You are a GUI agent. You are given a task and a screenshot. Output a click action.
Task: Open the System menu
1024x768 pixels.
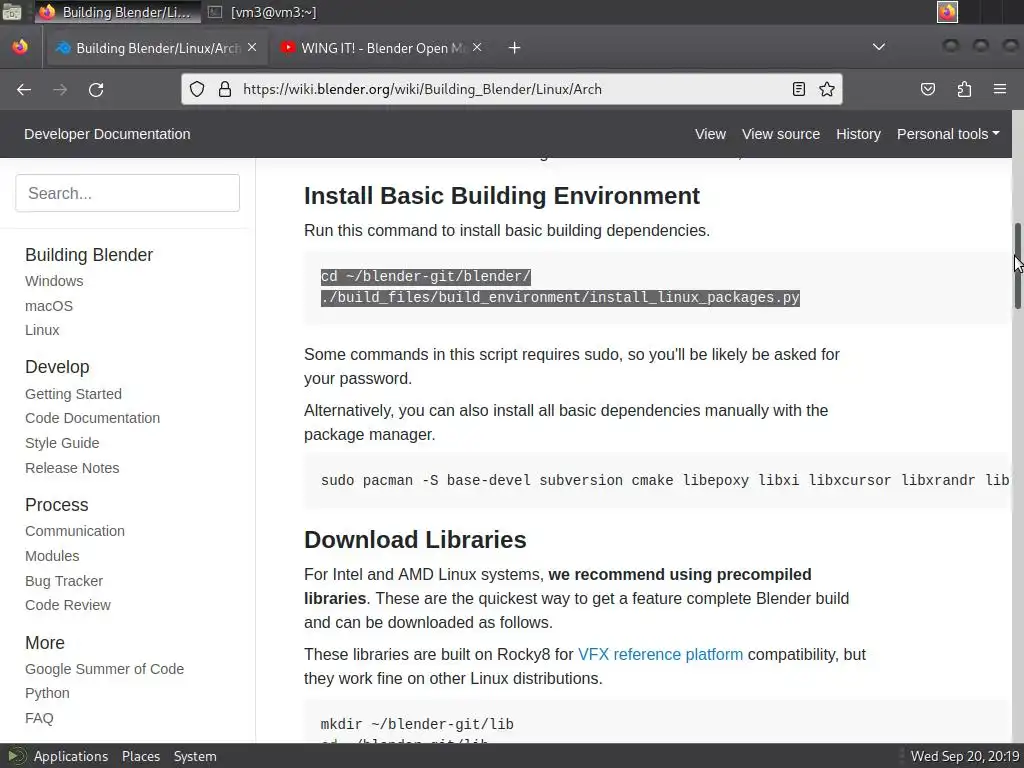pos(195,756)
